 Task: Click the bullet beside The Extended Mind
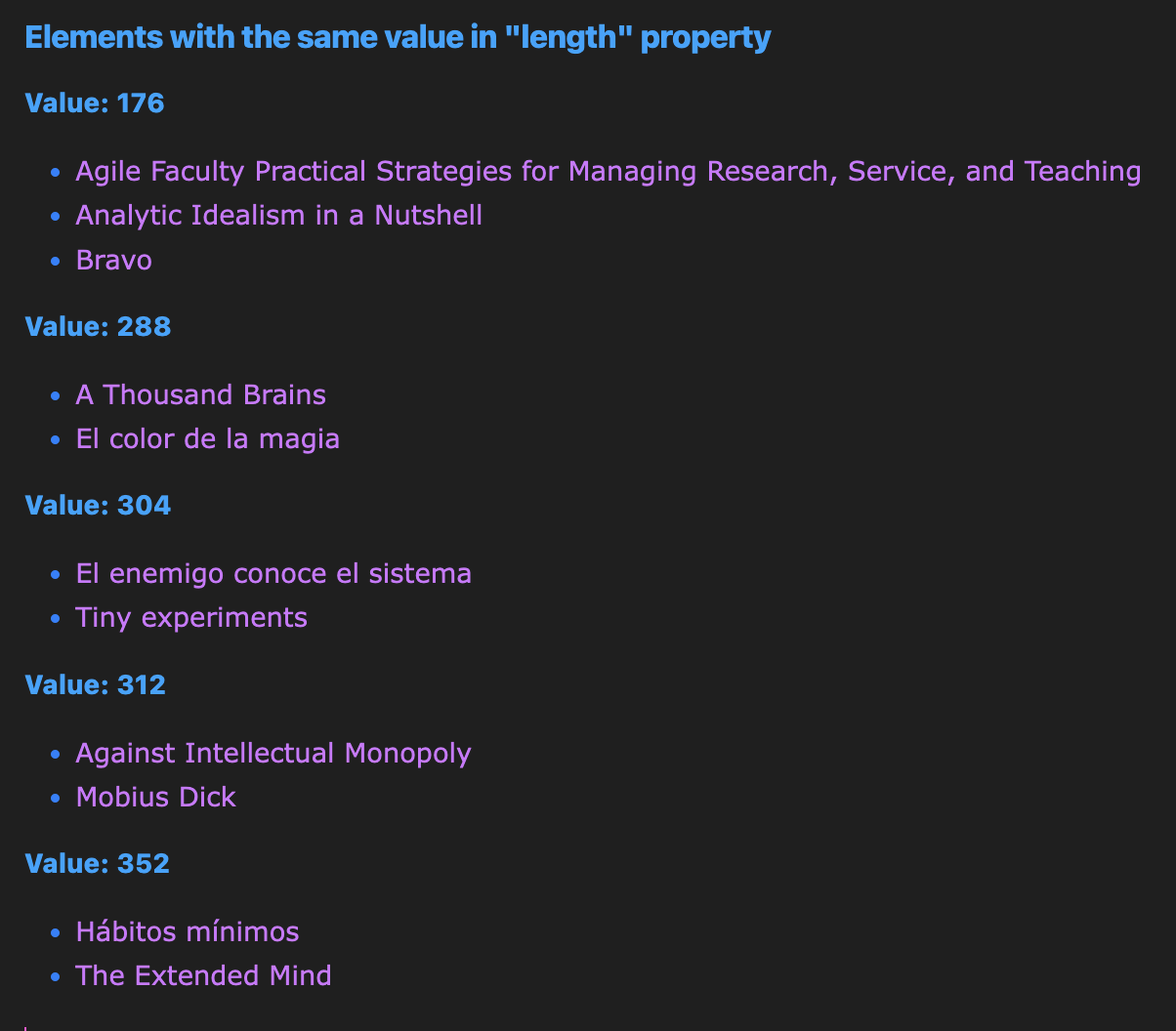(55, 977)
